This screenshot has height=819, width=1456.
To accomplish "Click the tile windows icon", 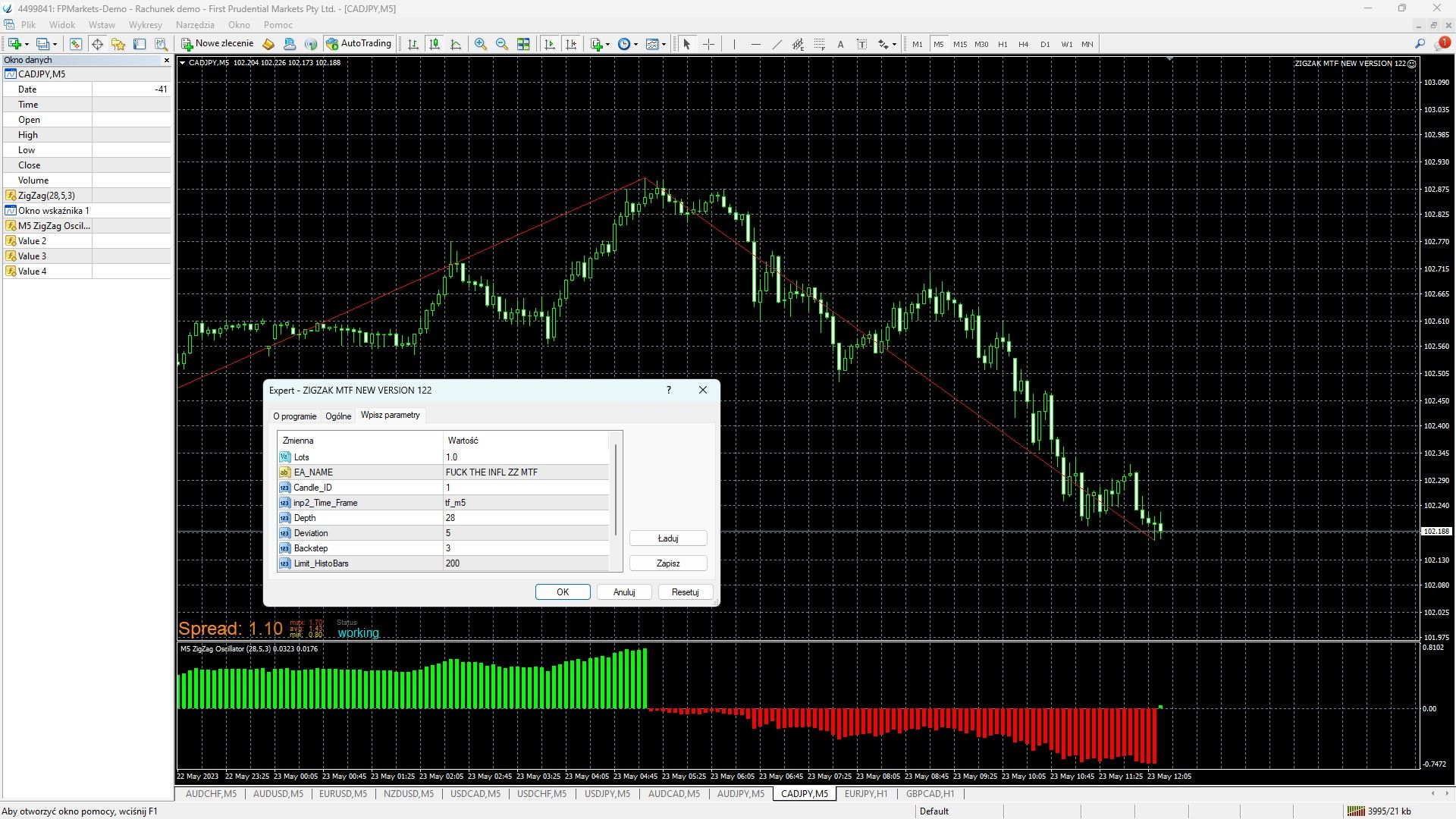I will [523, 44].
